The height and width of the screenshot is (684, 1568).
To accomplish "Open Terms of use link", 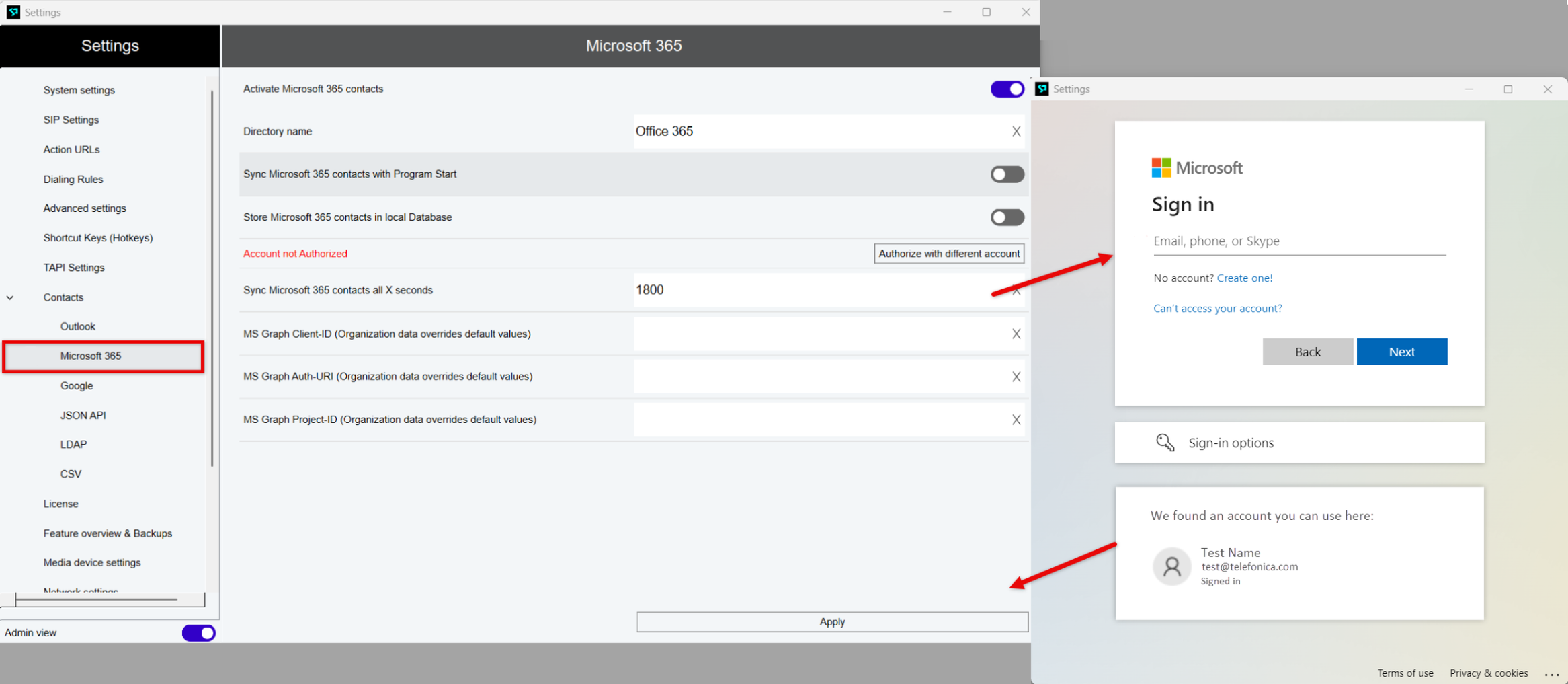I will 1405,673.
